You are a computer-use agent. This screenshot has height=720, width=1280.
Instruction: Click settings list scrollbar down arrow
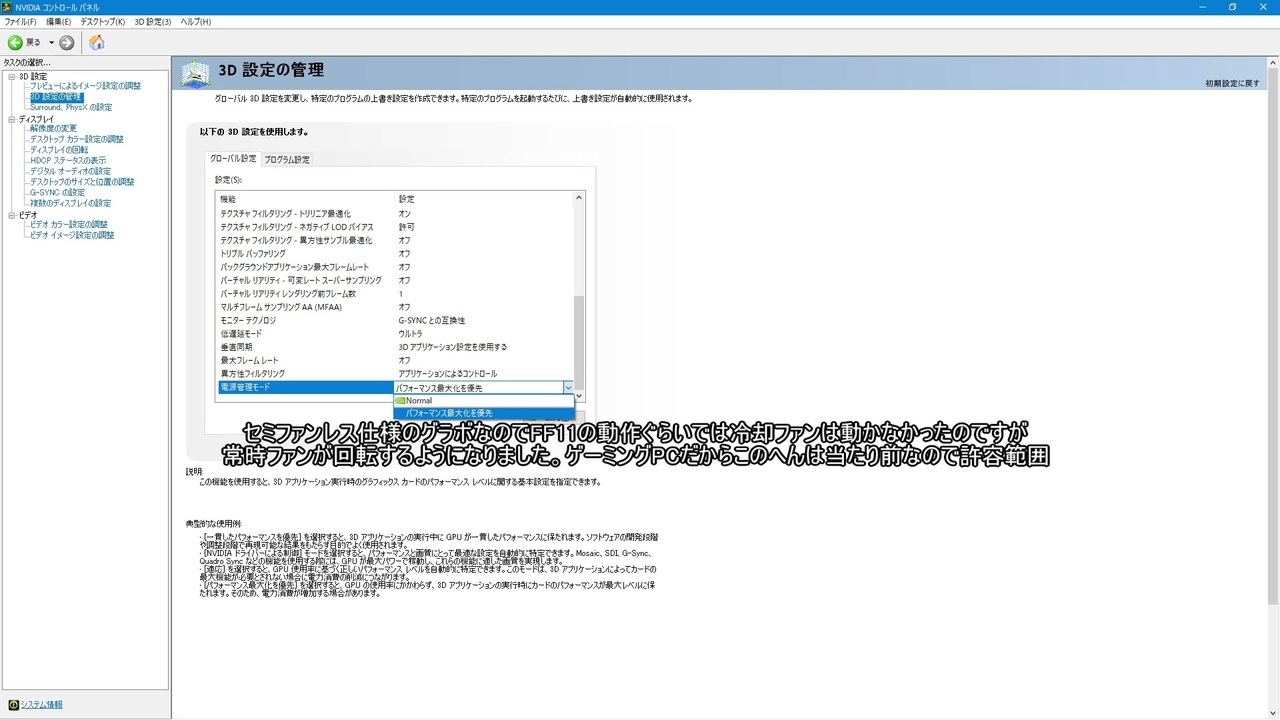pyautogui.click(x=578, y=396)
